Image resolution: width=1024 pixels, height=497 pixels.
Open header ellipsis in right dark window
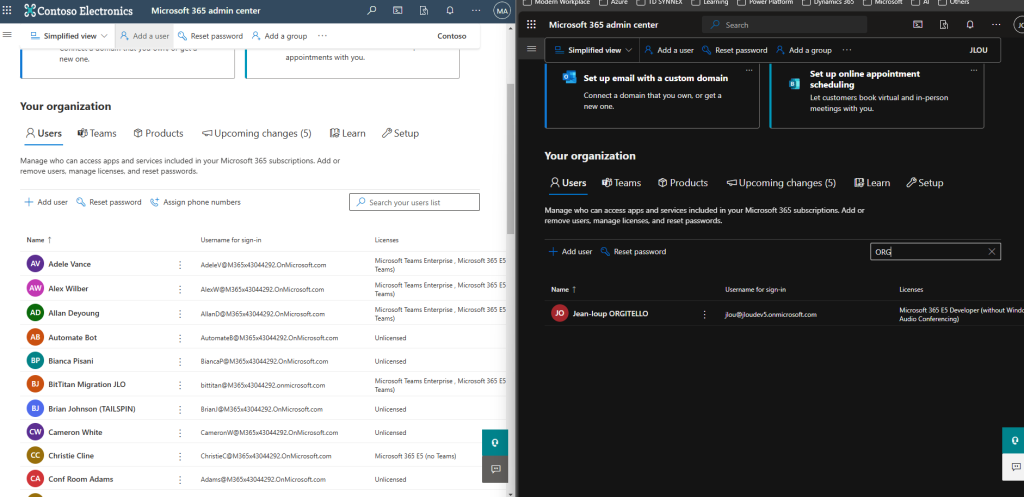point(996,25)
